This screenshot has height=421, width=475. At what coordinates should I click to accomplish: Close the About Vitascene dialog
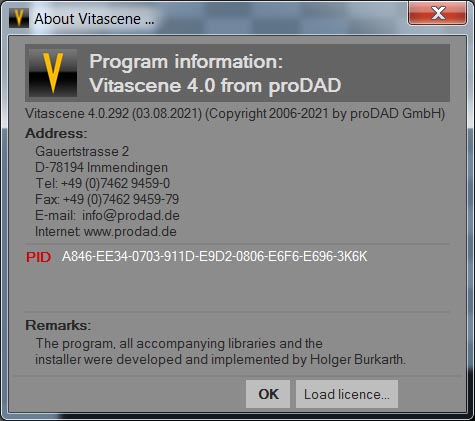point(437,14)
